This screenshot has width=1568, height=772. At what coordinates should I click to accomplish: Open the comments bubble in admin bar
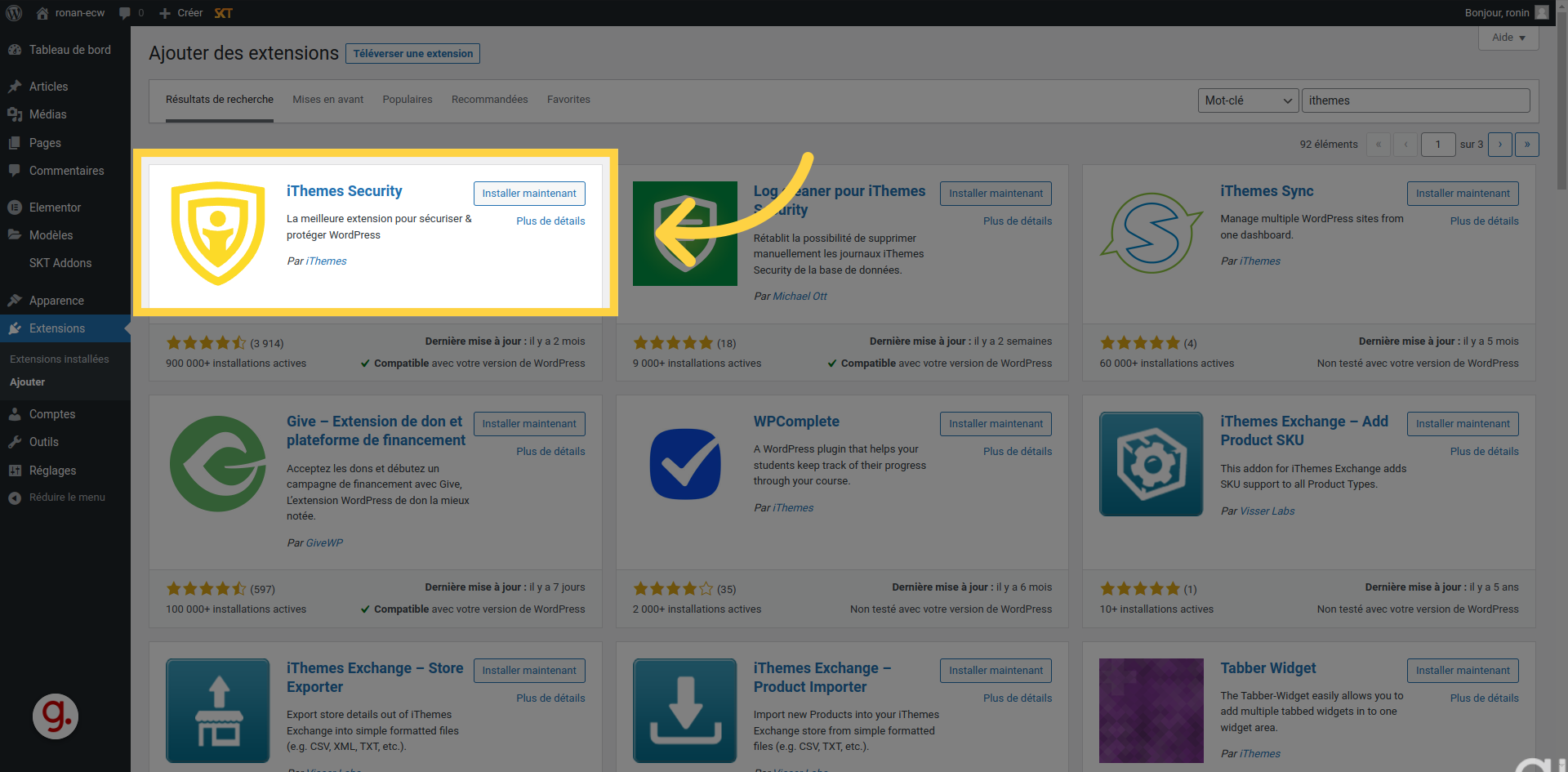tap(125, 13)
